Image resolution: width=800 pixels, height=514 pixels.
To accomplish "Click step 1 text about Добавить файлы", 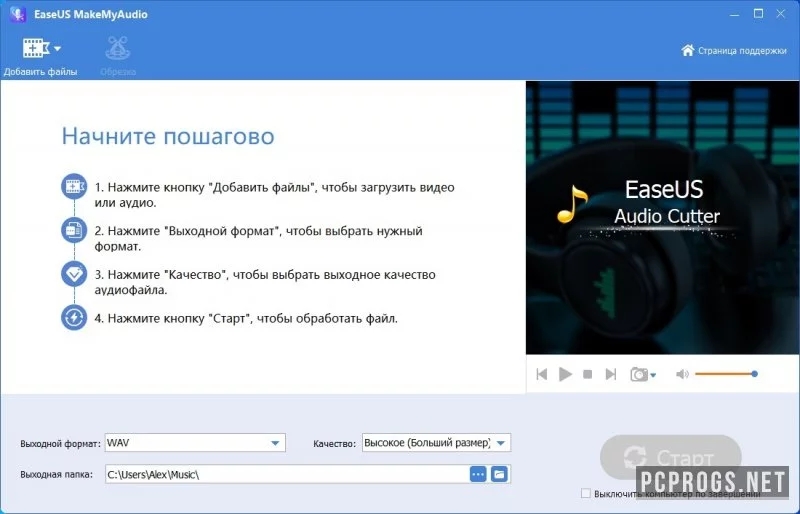I will pos(274,194).
